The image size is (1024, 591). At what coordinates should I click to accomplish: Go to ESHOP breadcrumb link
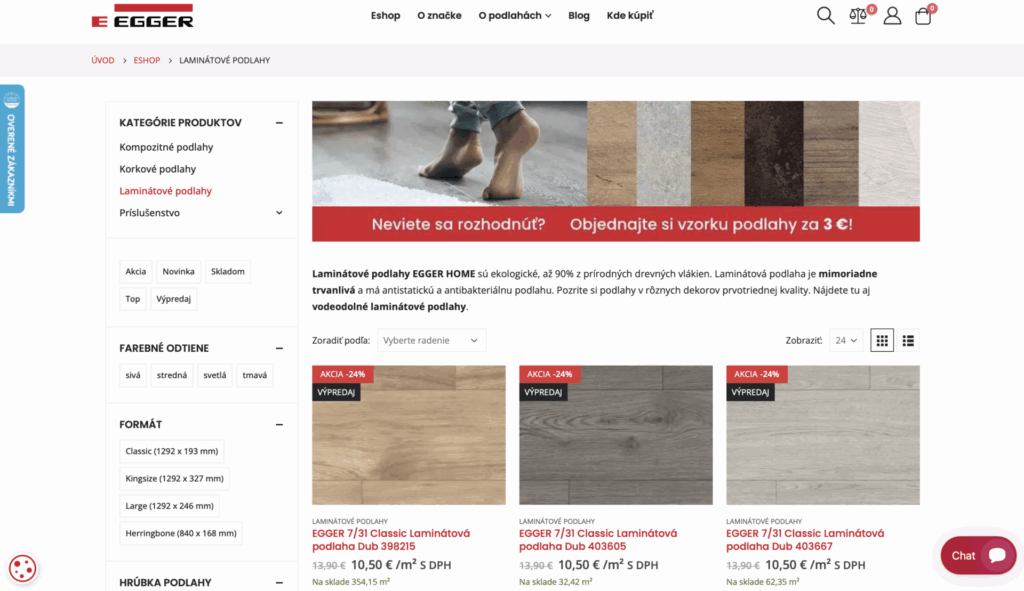click(x=146, y=60)
